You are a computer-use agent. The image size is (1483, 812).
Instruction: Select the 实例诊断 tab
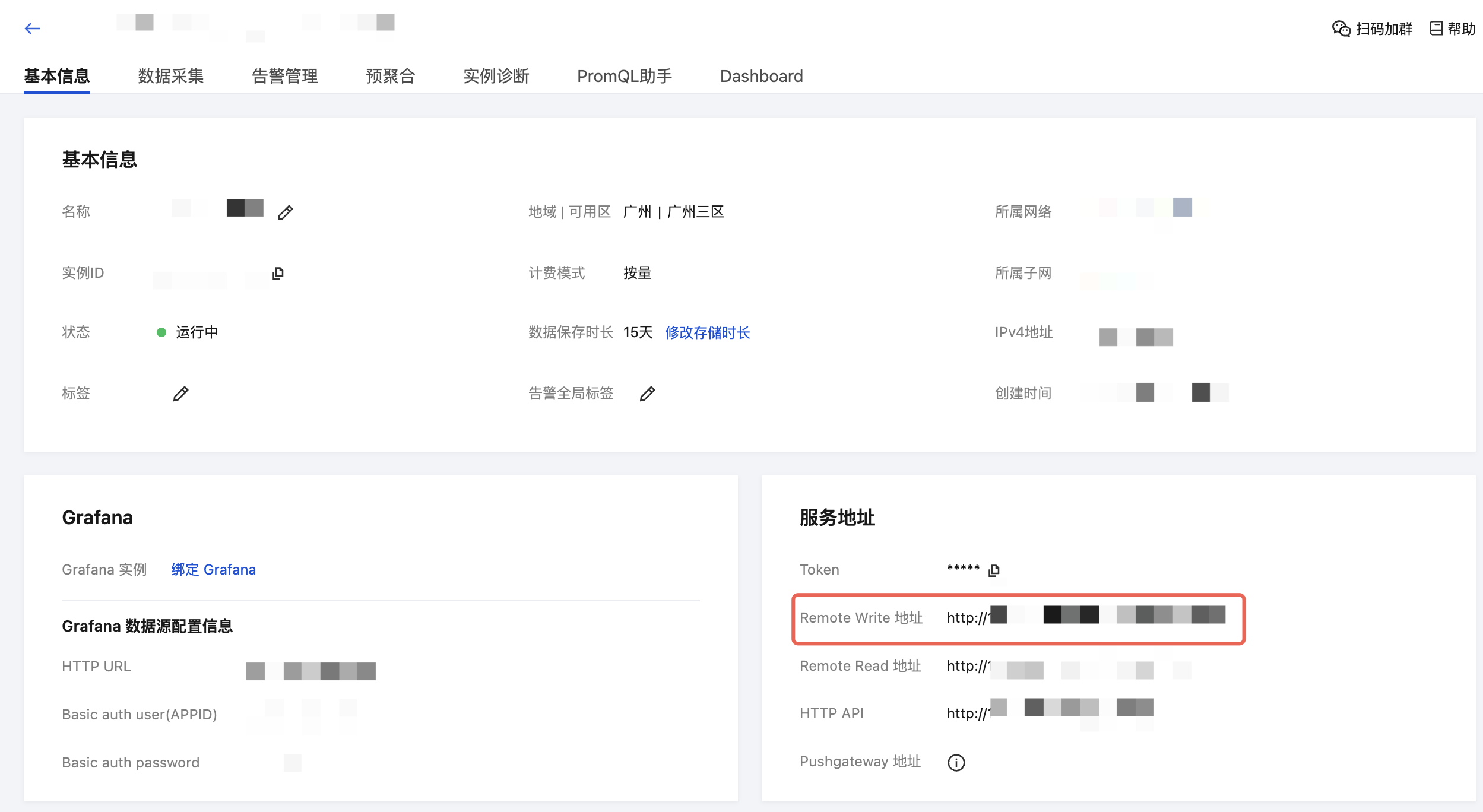[496, 76]
